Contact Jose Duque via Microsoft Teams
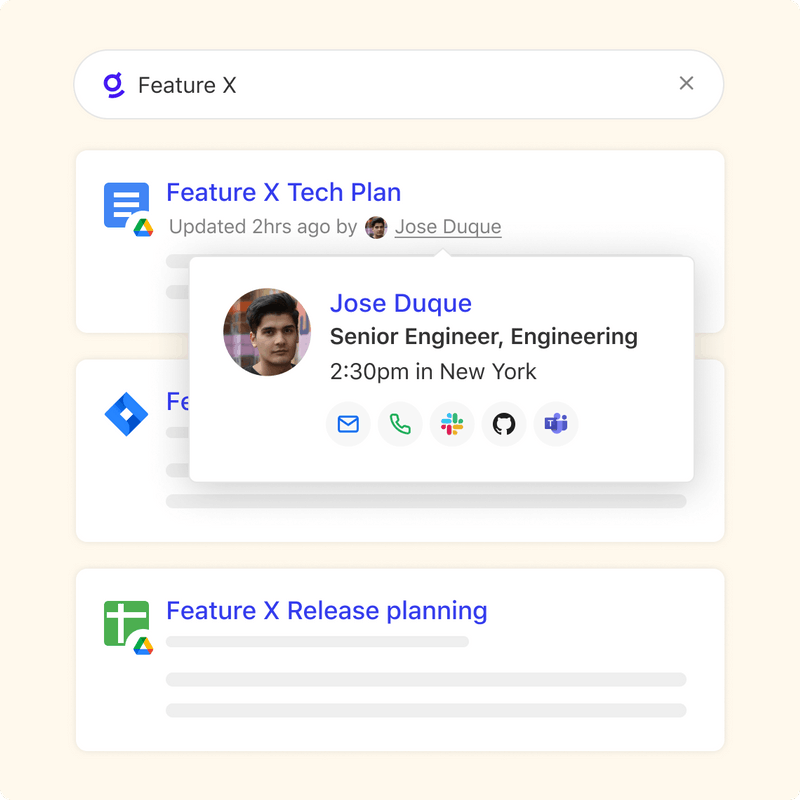 (556, 424)
